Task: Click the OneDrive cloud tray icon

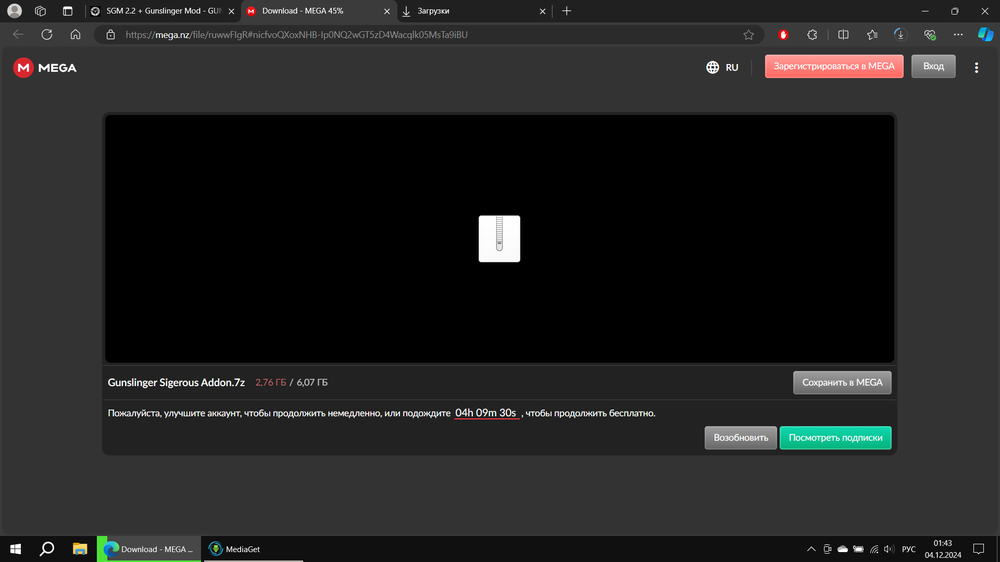Action: click(842, 549)
